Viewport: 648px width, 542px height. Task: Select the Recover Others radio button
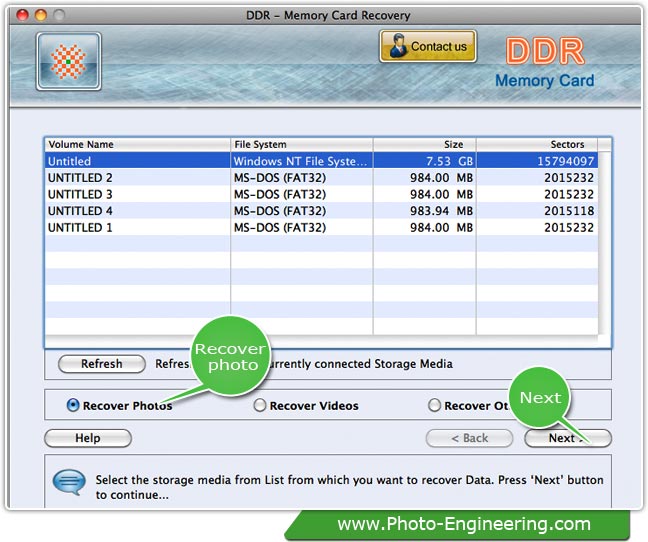click(434, 405)
